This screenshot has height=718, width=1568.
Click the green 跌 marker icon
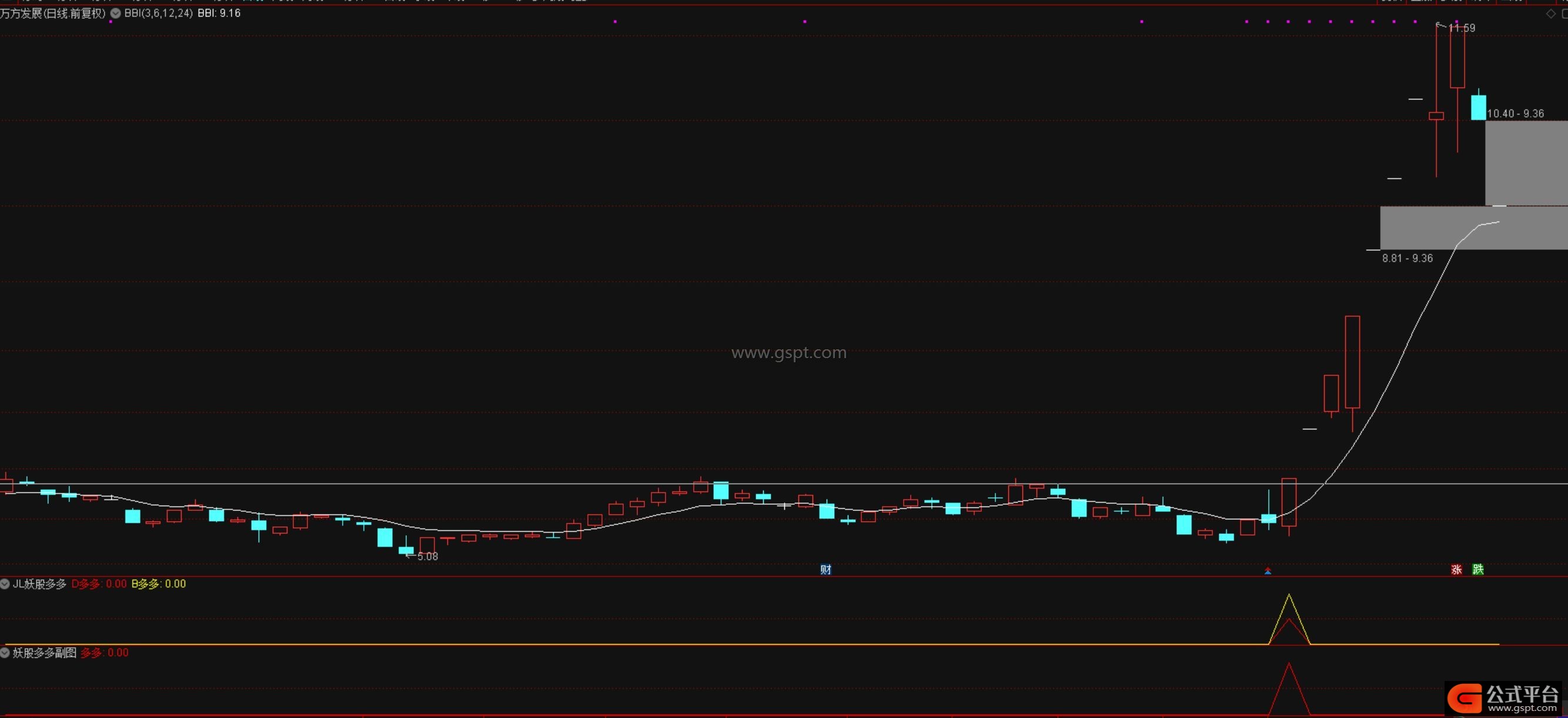pos(1478,569)
